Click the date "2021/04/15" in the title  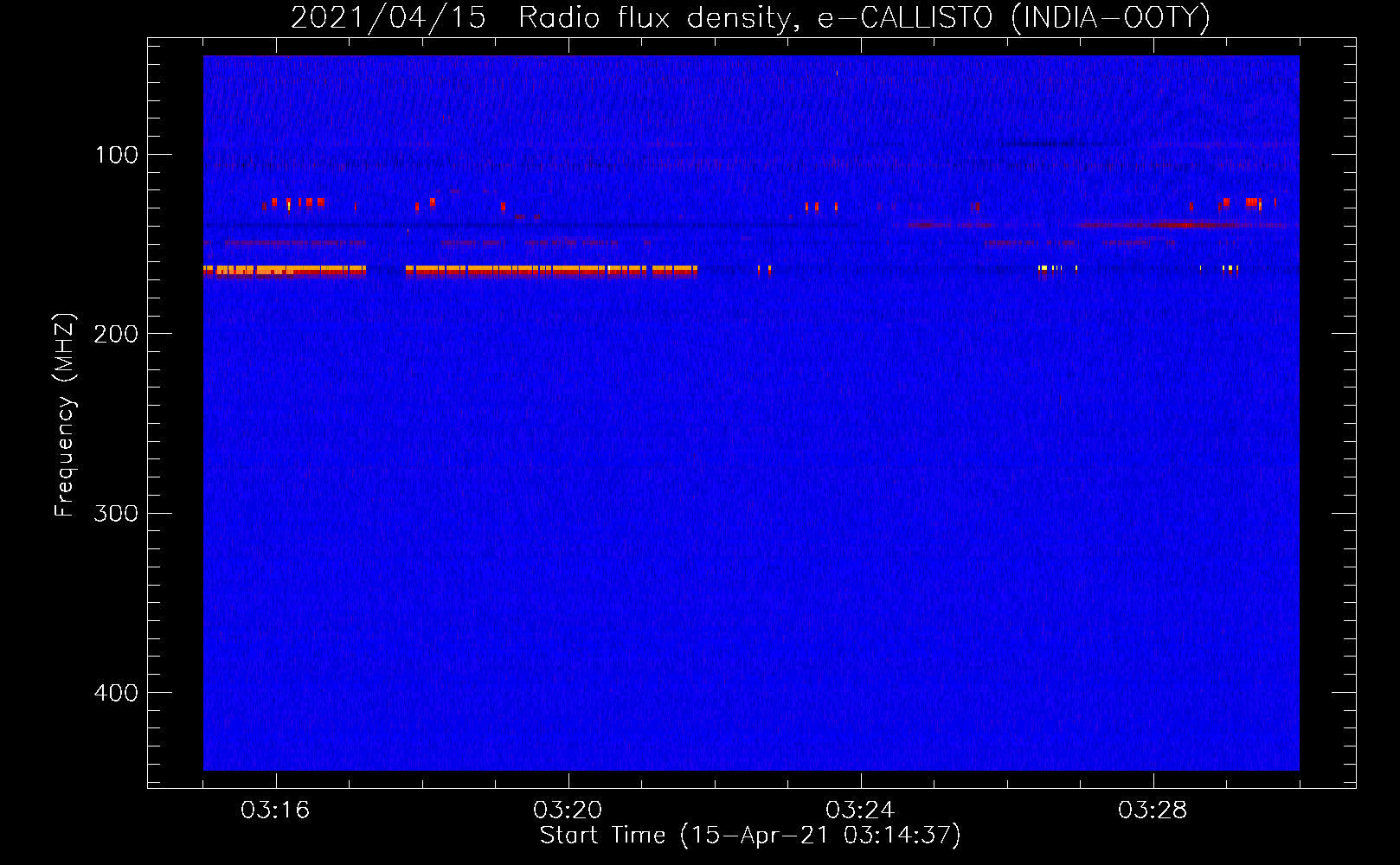click(x=389, y=17)
